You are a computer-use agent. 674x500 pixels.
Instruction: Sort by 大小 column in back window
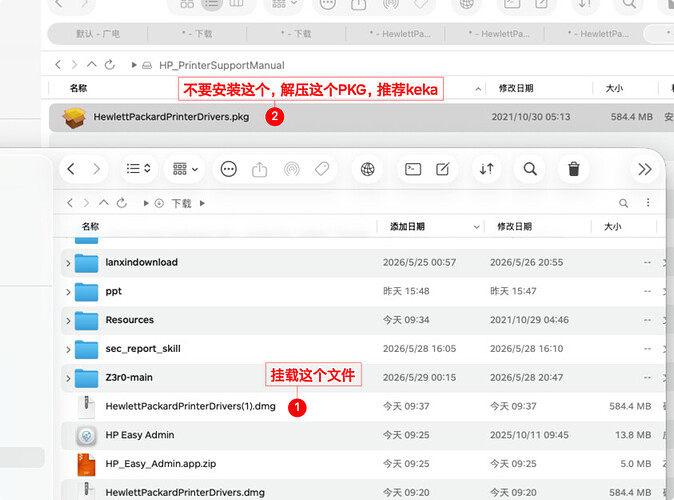point(614,88)
